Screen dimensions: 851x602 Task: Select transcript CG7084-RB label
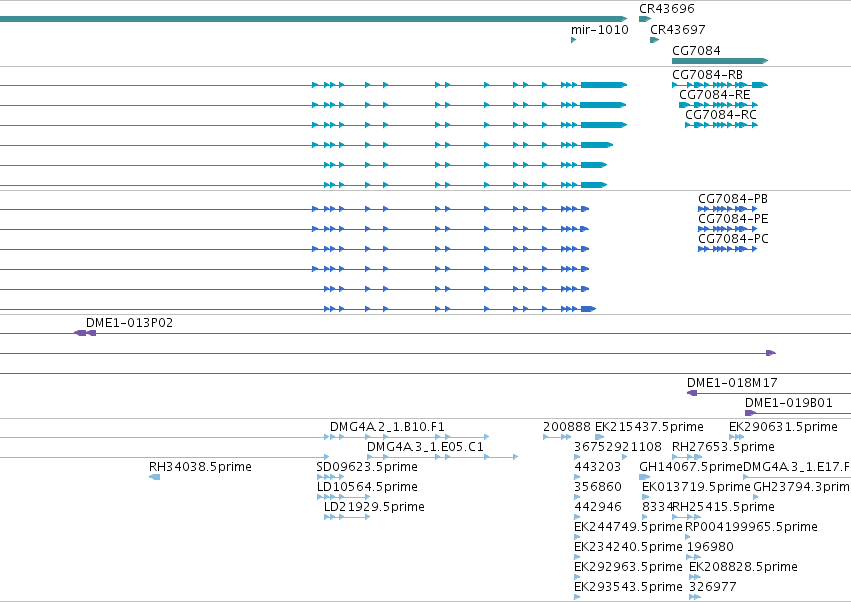(707, 74)
